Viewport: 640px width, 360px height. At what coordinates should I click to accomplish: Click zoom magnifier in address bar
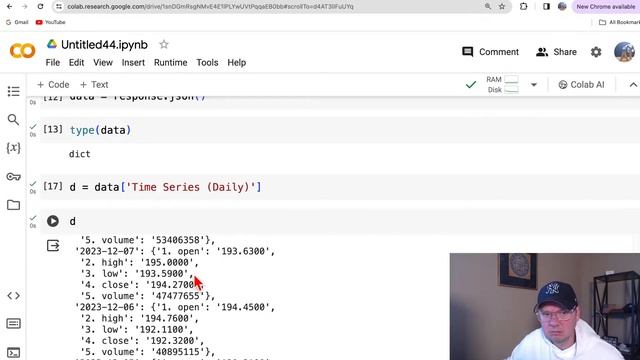tap(488, 7)
